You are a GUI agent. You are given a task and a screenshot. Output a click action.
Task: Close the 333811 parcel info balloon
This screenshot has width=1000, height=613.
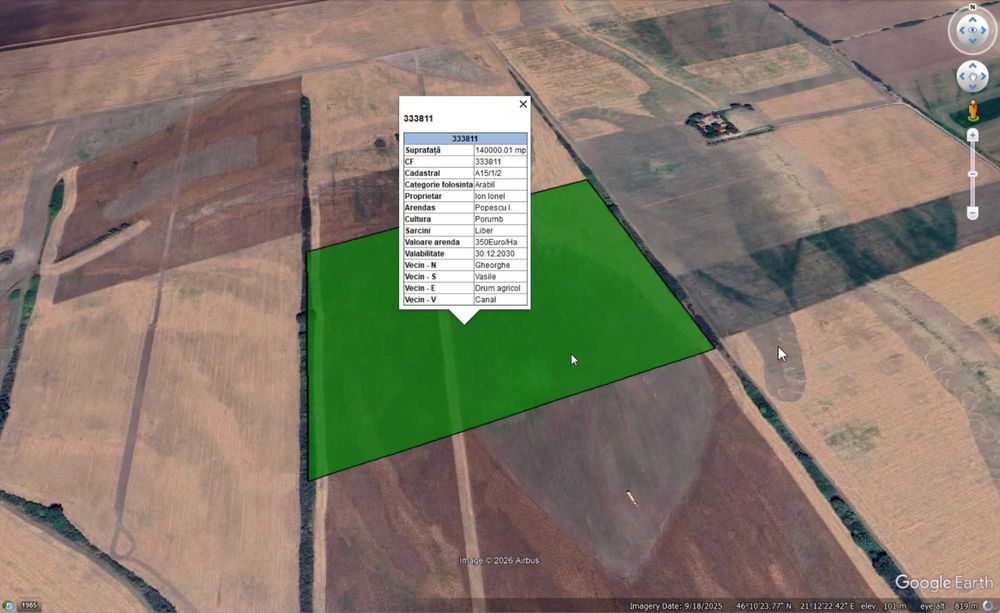(523, 104)
